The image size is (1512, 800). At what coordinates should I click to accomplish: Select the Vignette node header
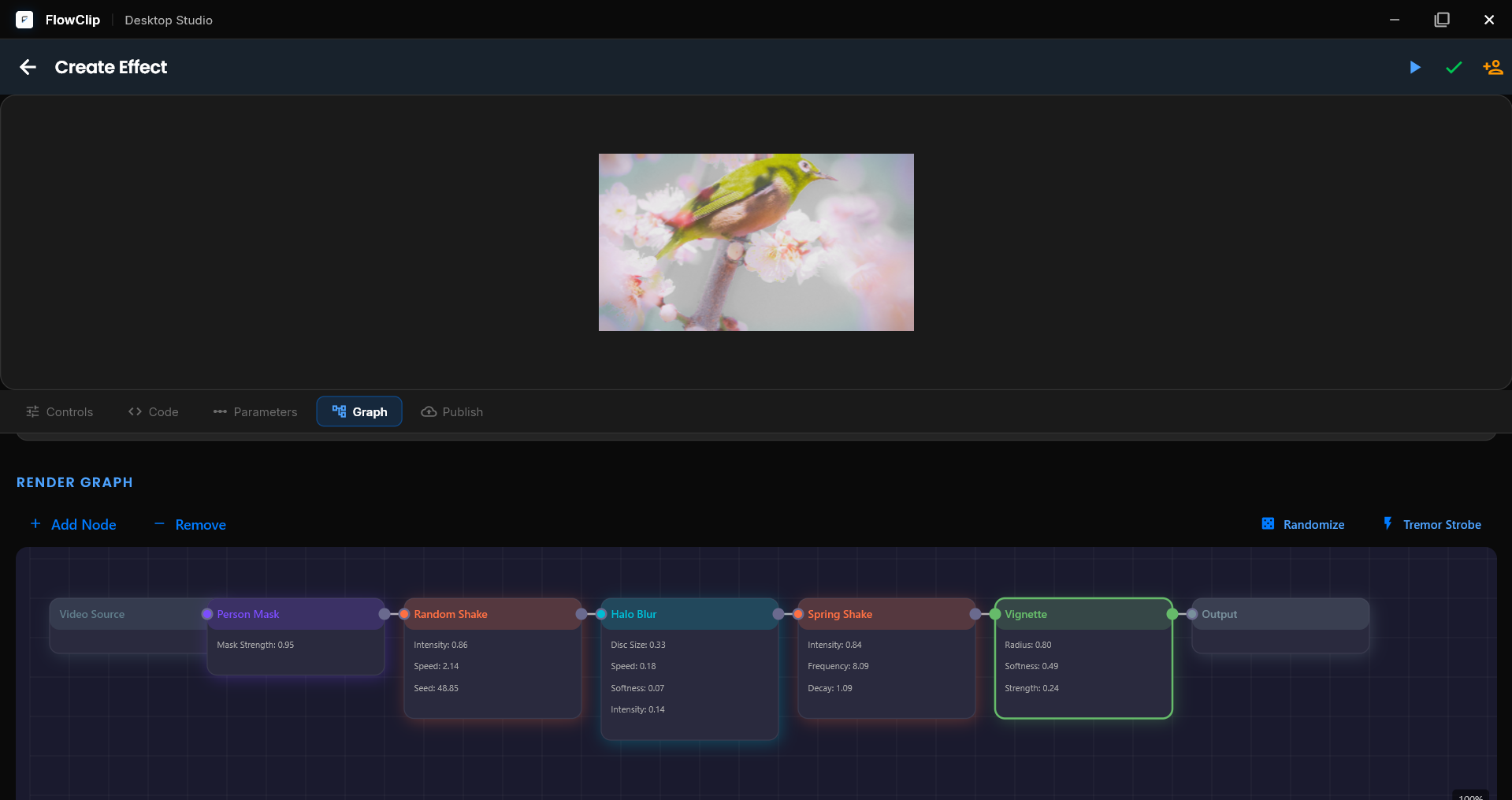(1083, 614)
